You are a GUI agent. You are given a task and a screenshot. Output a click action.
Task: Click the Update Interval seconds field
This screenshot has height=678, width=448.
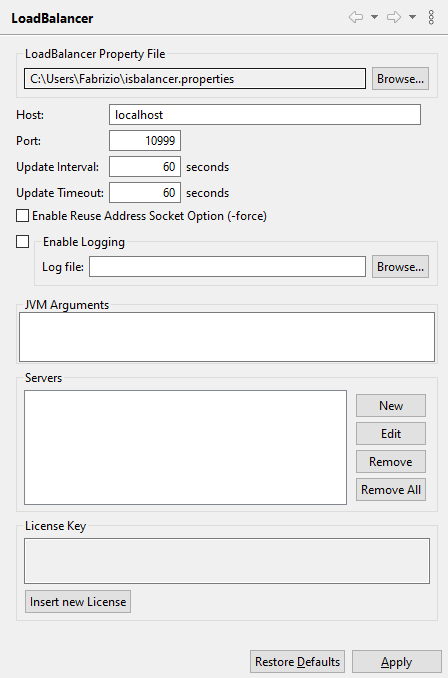point(145,166)
